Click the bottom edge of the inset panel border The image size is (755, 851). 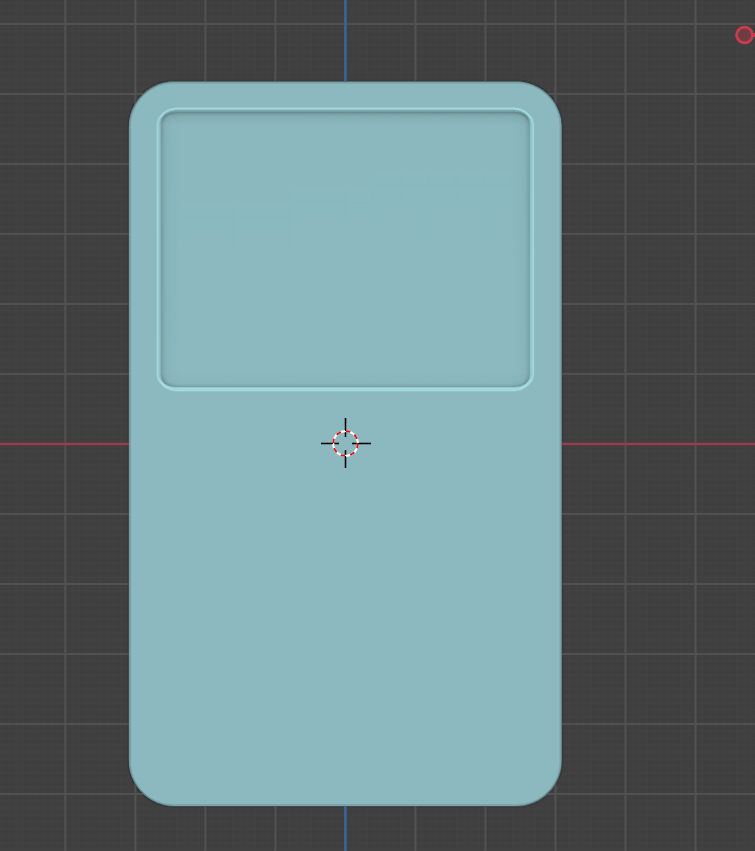click(x=345, y=388)
